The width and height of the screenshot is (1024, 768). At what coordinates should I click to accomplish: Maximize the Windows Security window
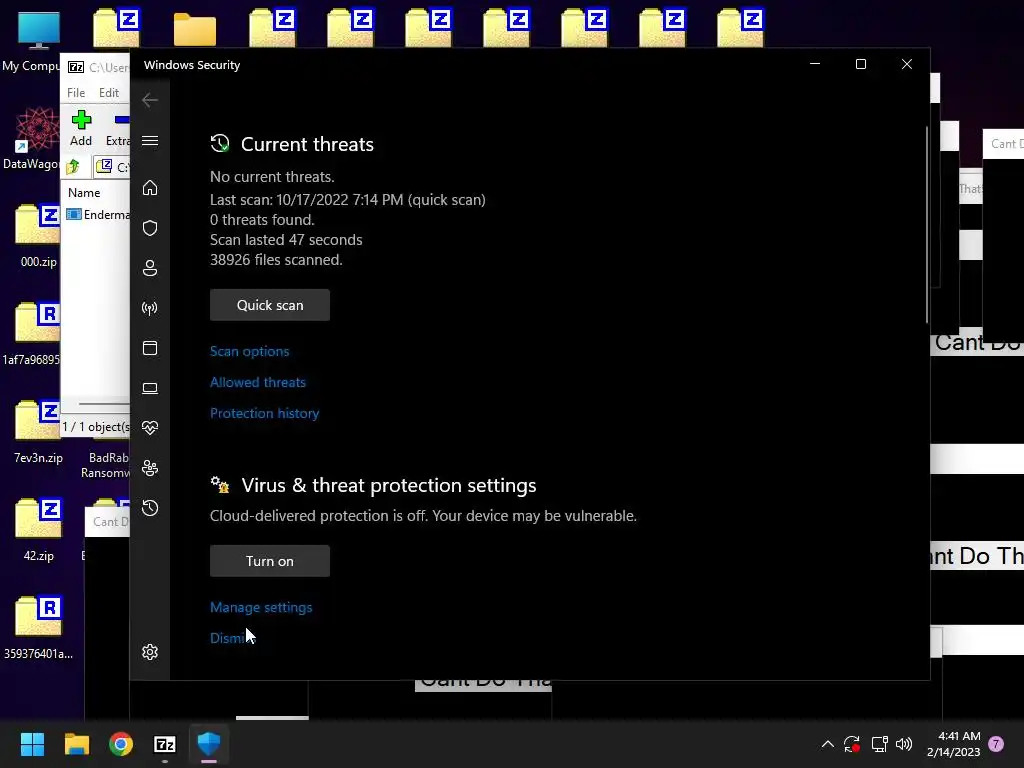tap(861, 64)
